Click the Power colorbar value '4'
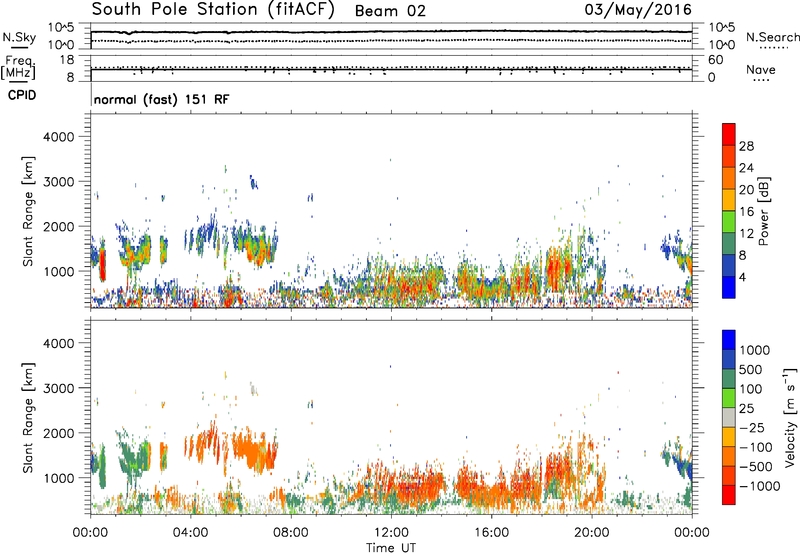This screenshot has width=800, height=554. pyautogui.click(x=743, y=277)
